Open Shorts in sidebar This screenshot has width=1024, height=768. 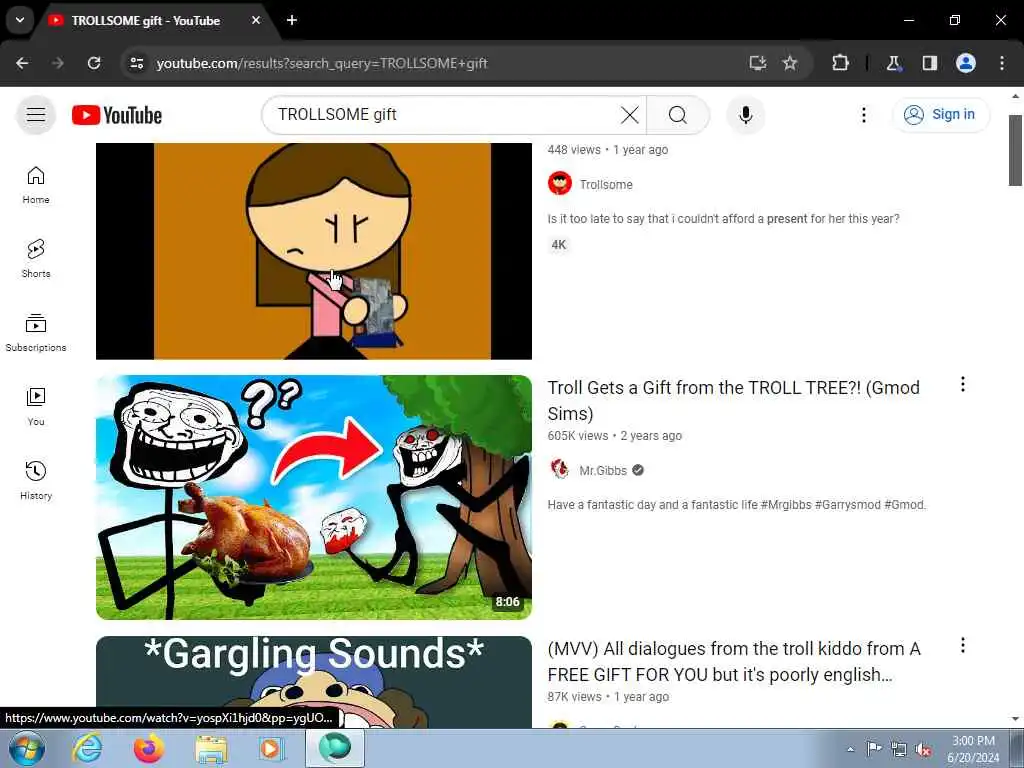[x=36, y=259]
